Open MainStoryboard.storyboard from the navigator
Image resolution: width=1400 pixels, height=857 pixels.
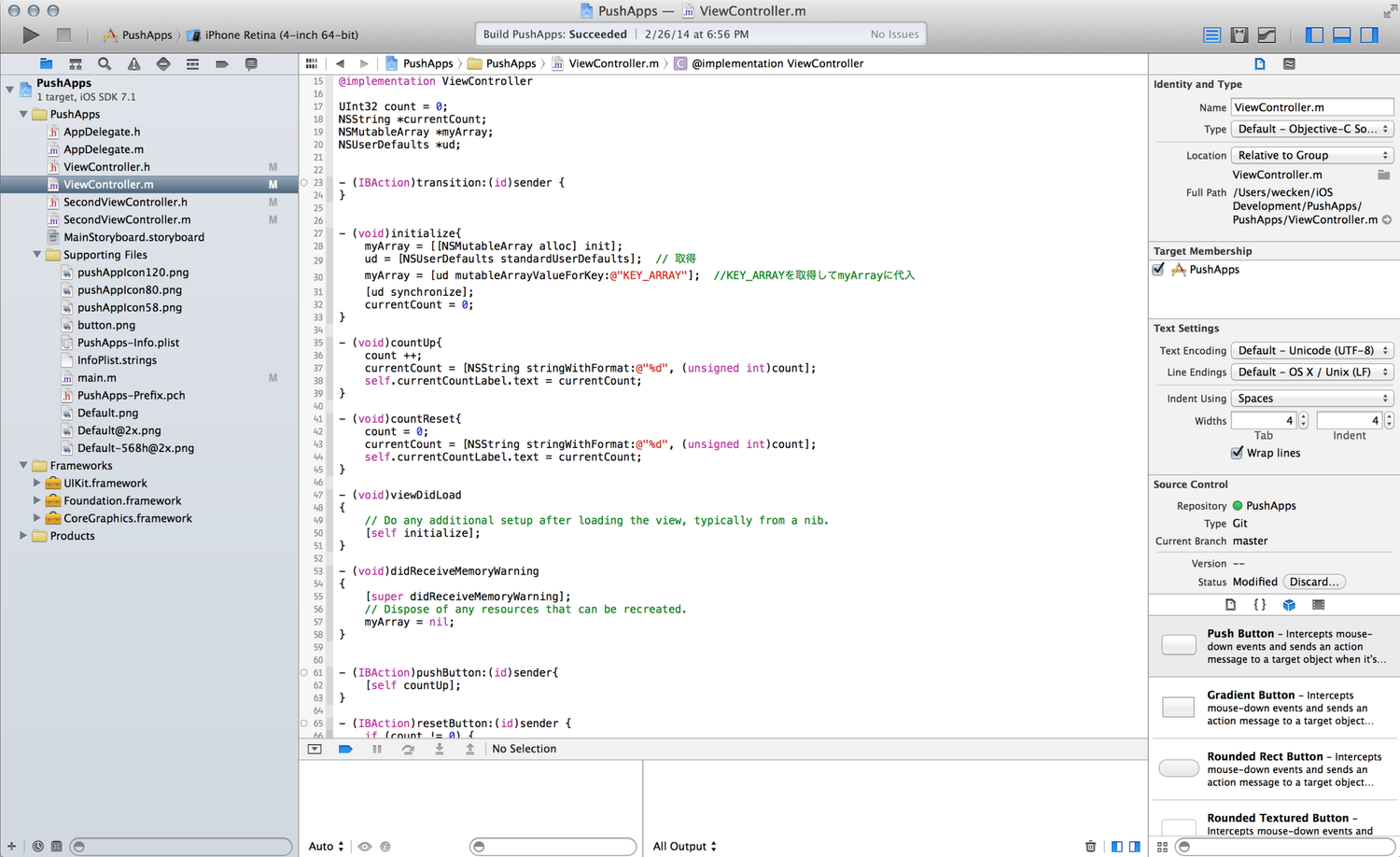[x=133, y=237]
